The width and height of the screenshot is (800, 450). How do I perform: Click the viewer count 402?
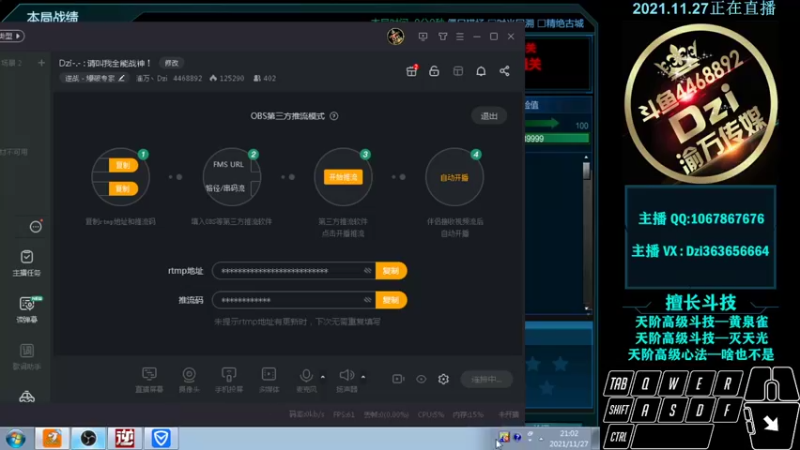point(265,78)
